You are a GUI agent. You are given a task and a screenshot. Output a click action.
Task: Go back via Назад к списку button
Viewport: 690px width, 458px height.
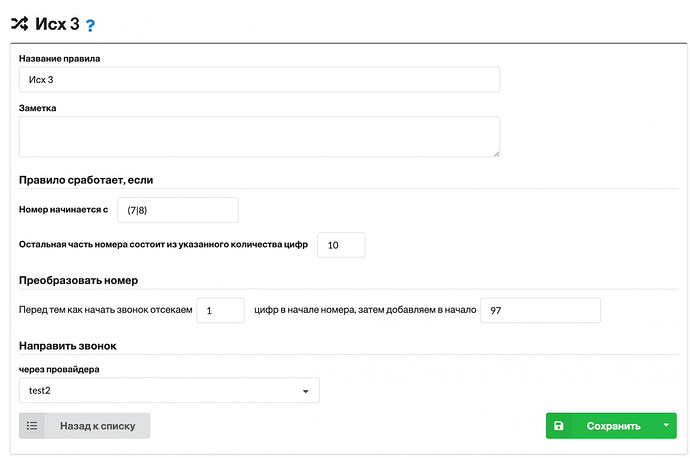pyautogui.click(x=84, y=425)
